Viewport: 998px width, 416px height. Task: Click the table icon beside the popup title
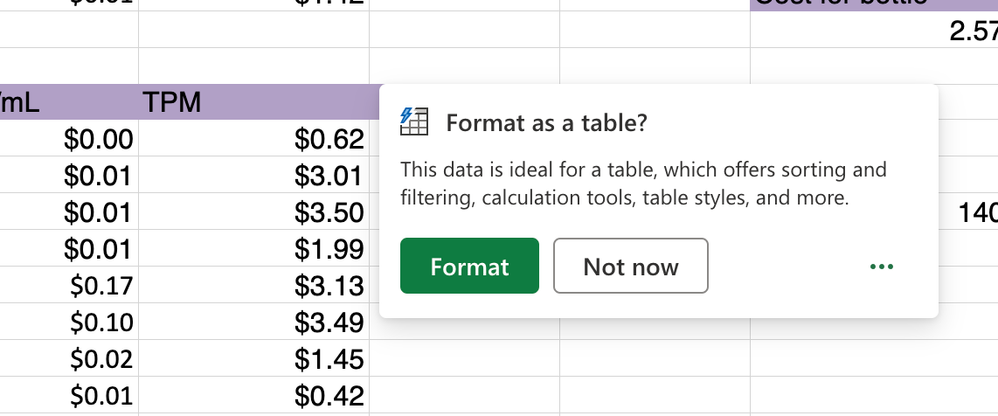414,122
